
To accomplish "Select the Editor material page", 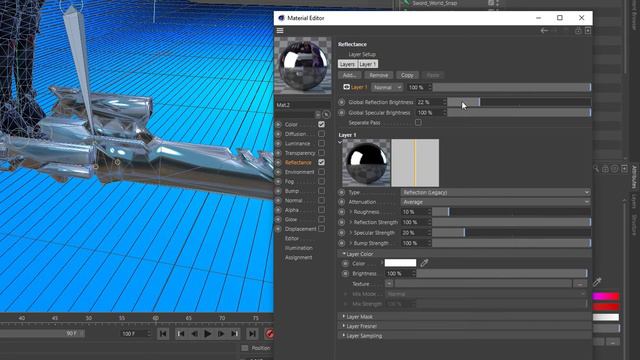I will [292, 238].
